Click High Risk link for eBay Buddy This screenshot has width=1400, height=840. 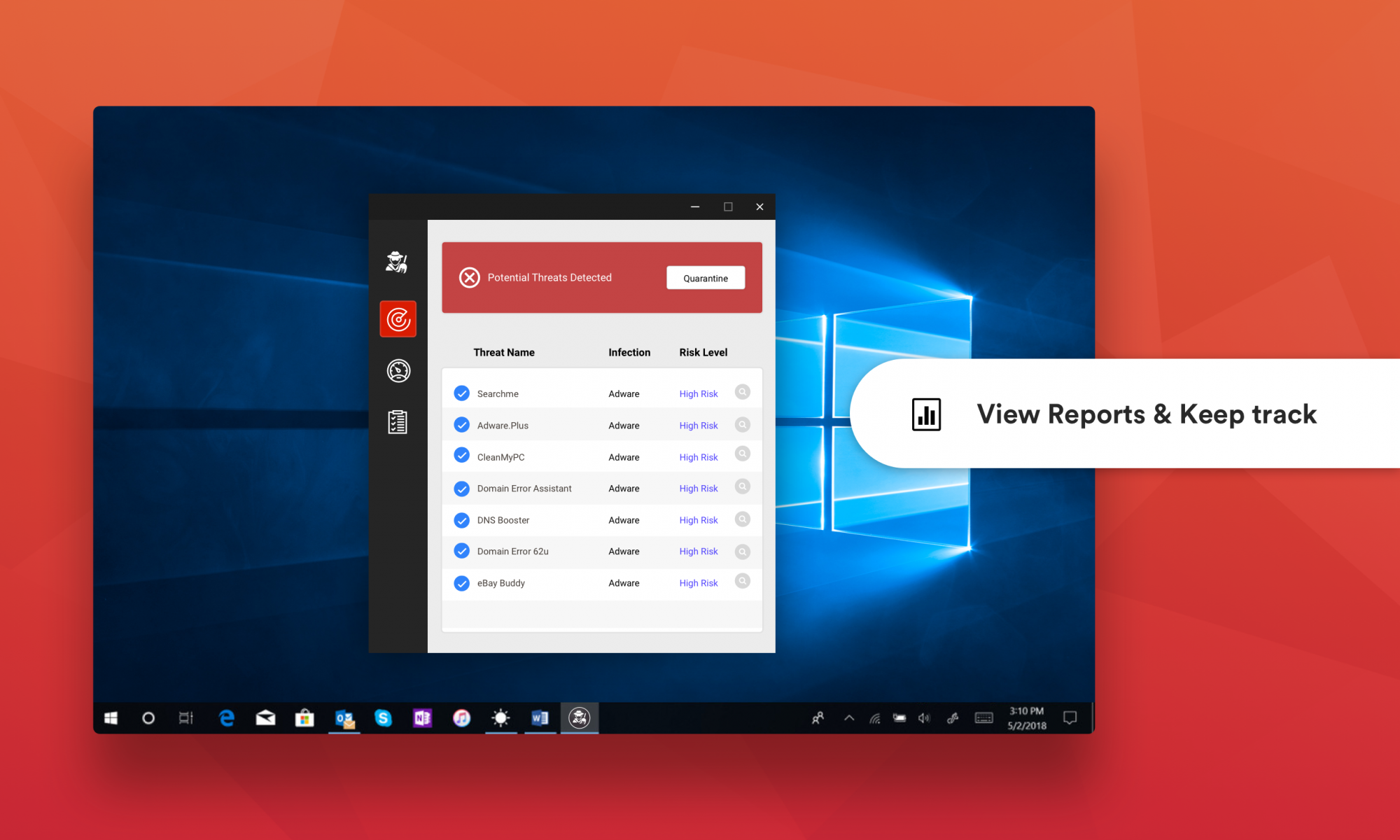click(699, 583)
